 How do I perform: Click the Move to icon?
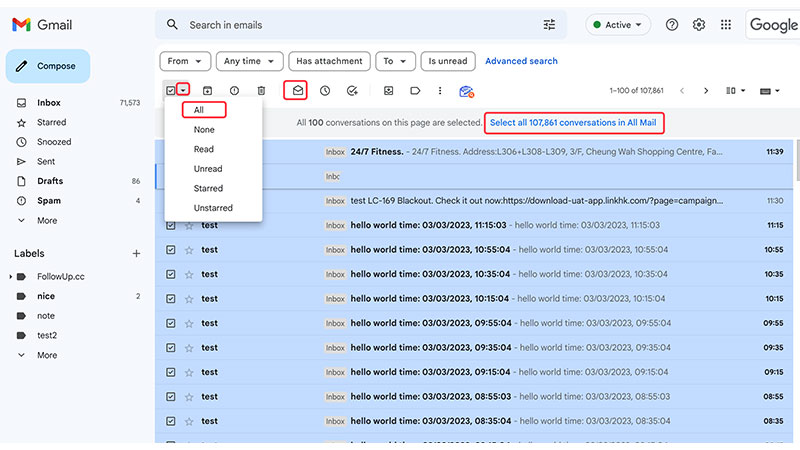388,91
